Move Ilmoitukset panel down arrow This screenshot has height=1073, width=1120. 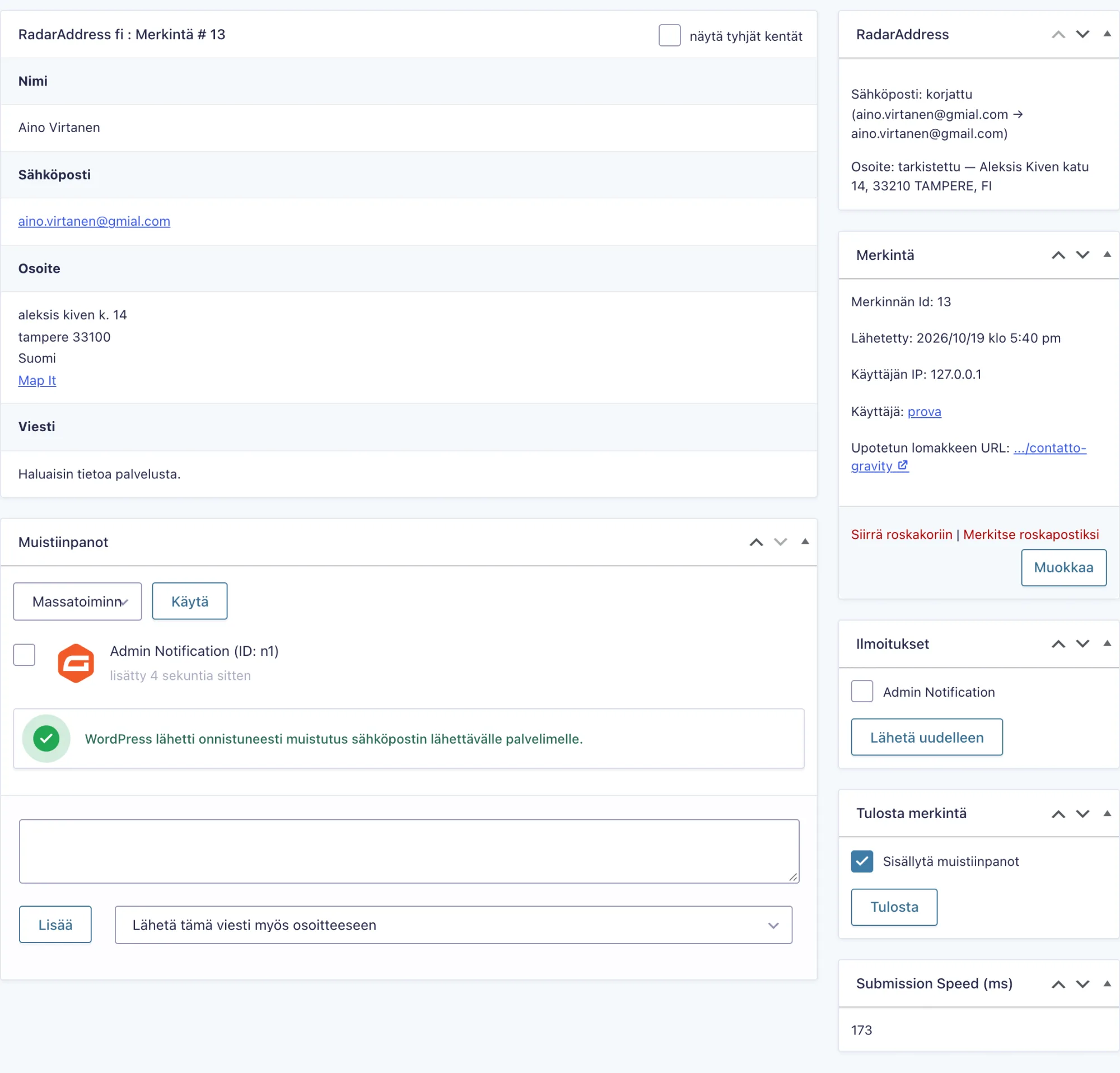(x=1083, y=644)
